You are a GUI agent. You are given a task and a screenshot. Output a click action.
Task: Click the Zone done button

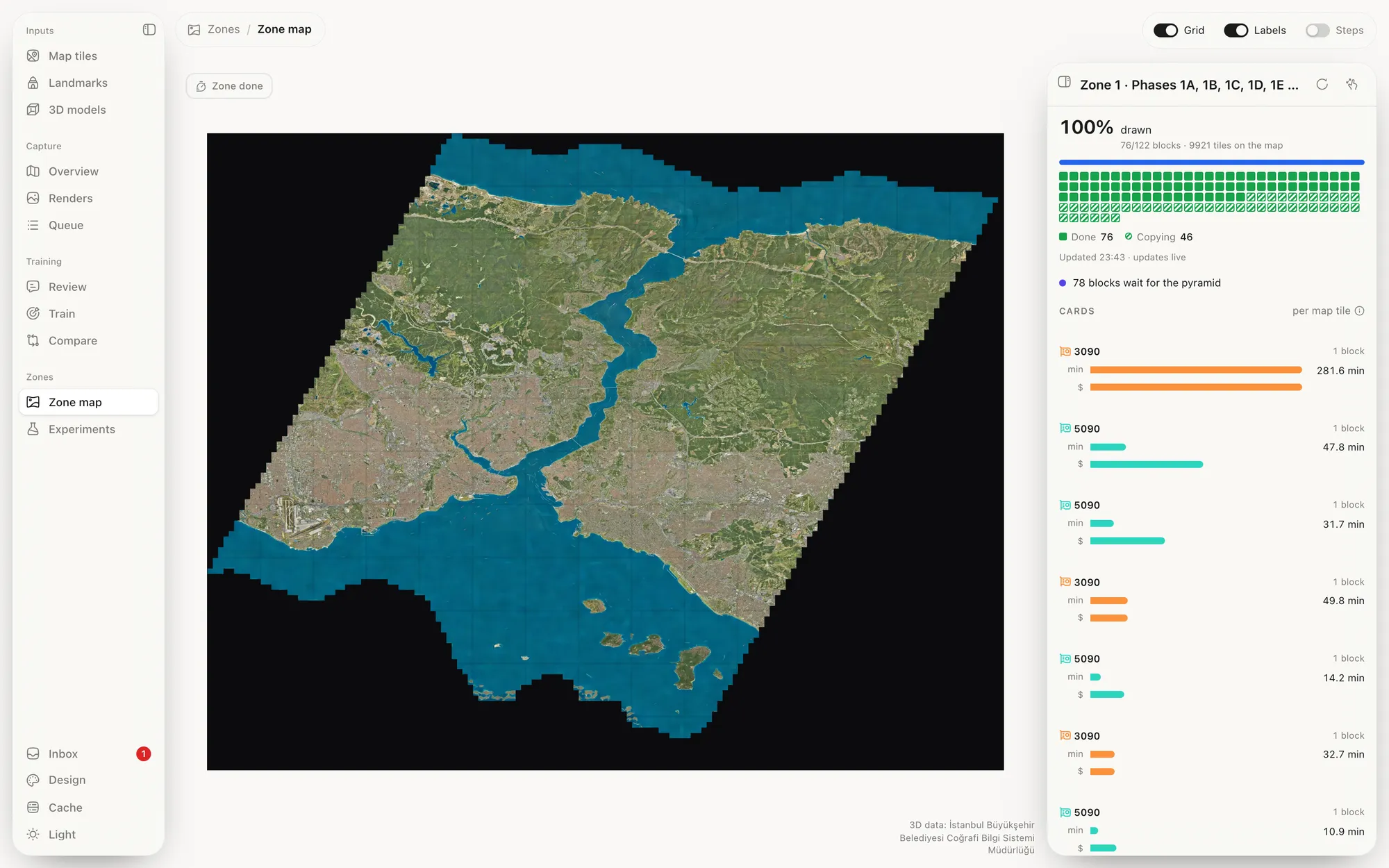click(229, 86)
